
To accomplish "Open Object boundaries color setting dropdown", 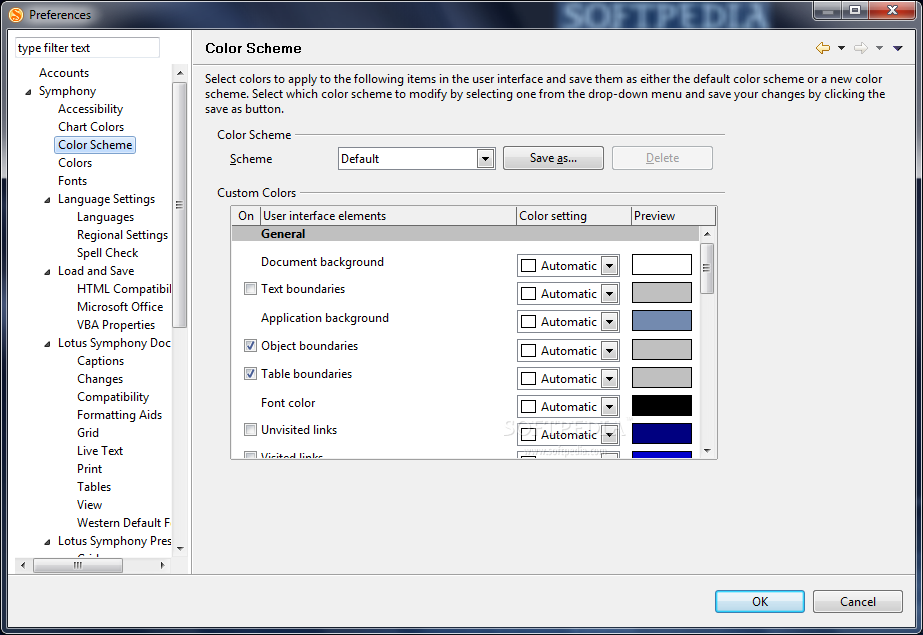I will 610,351.
